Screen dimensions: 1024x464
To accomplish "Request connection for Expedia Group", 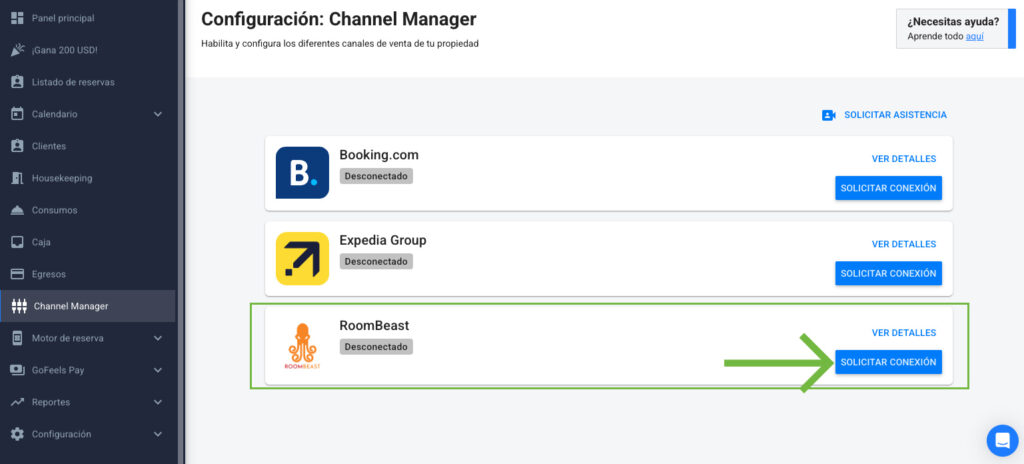I will click(x=888, y=274).
